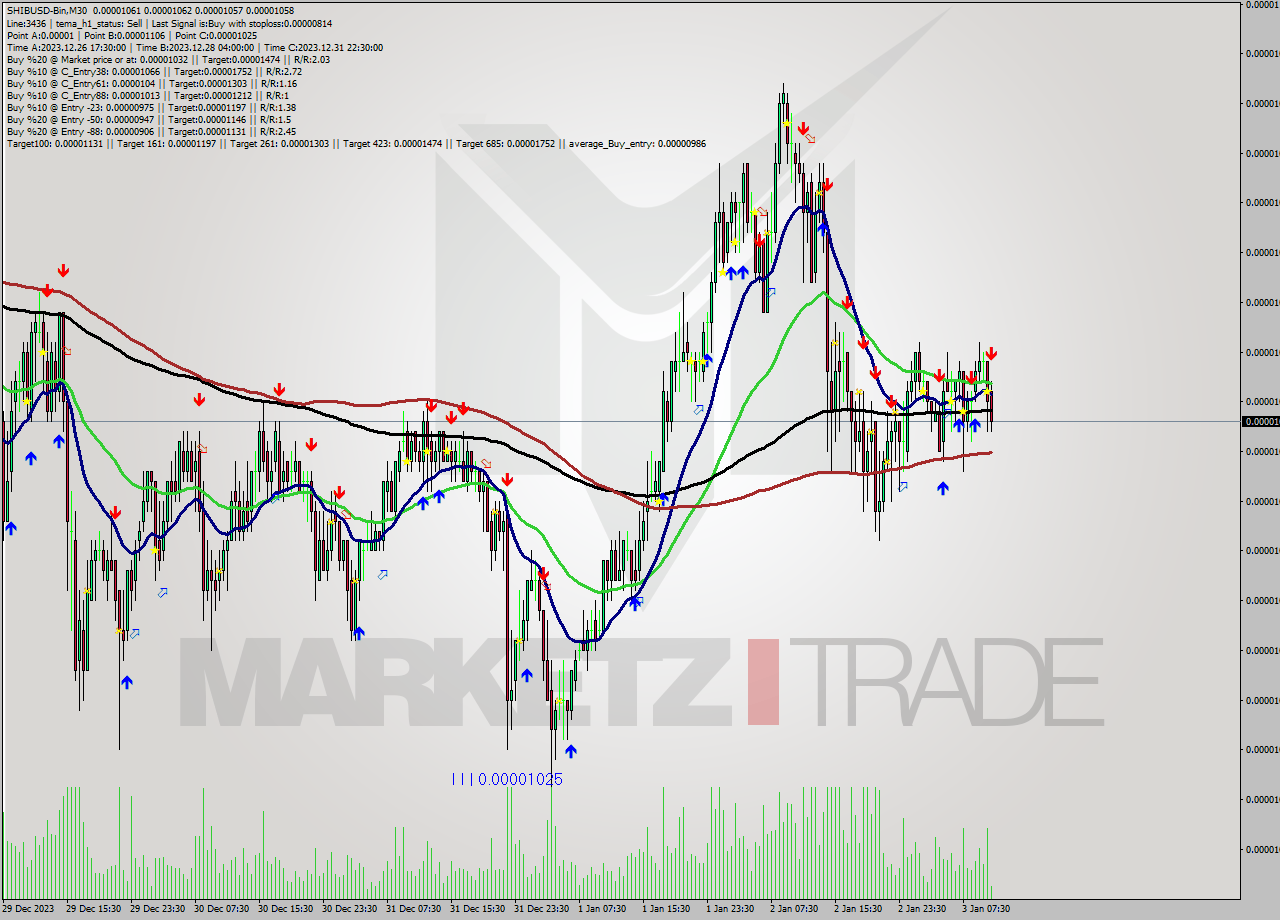
Task: Click the highlighted current price tag on the price axis
Action: coord(1260,421)
